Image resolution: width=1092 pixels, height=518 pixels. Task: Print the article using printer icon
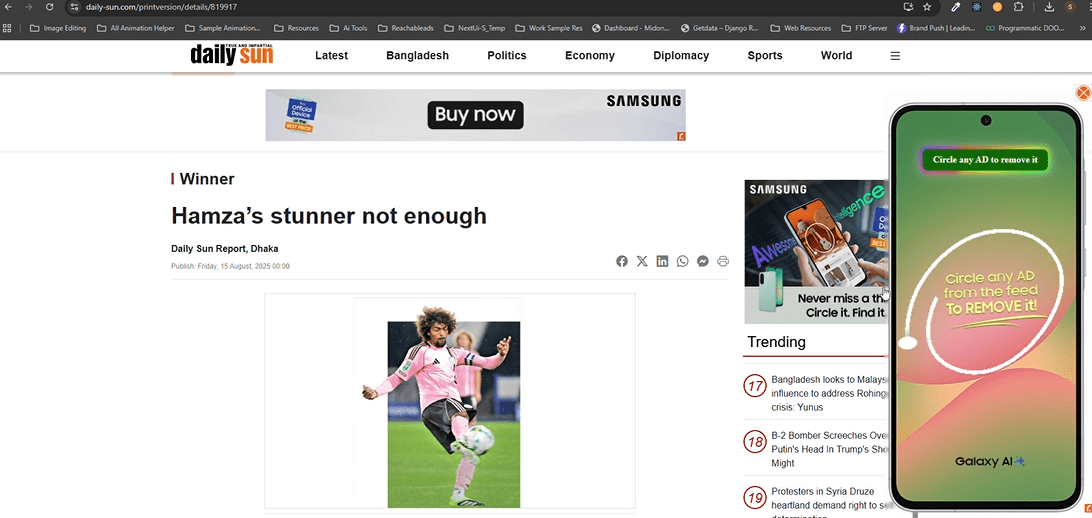(x=723, y=261)
